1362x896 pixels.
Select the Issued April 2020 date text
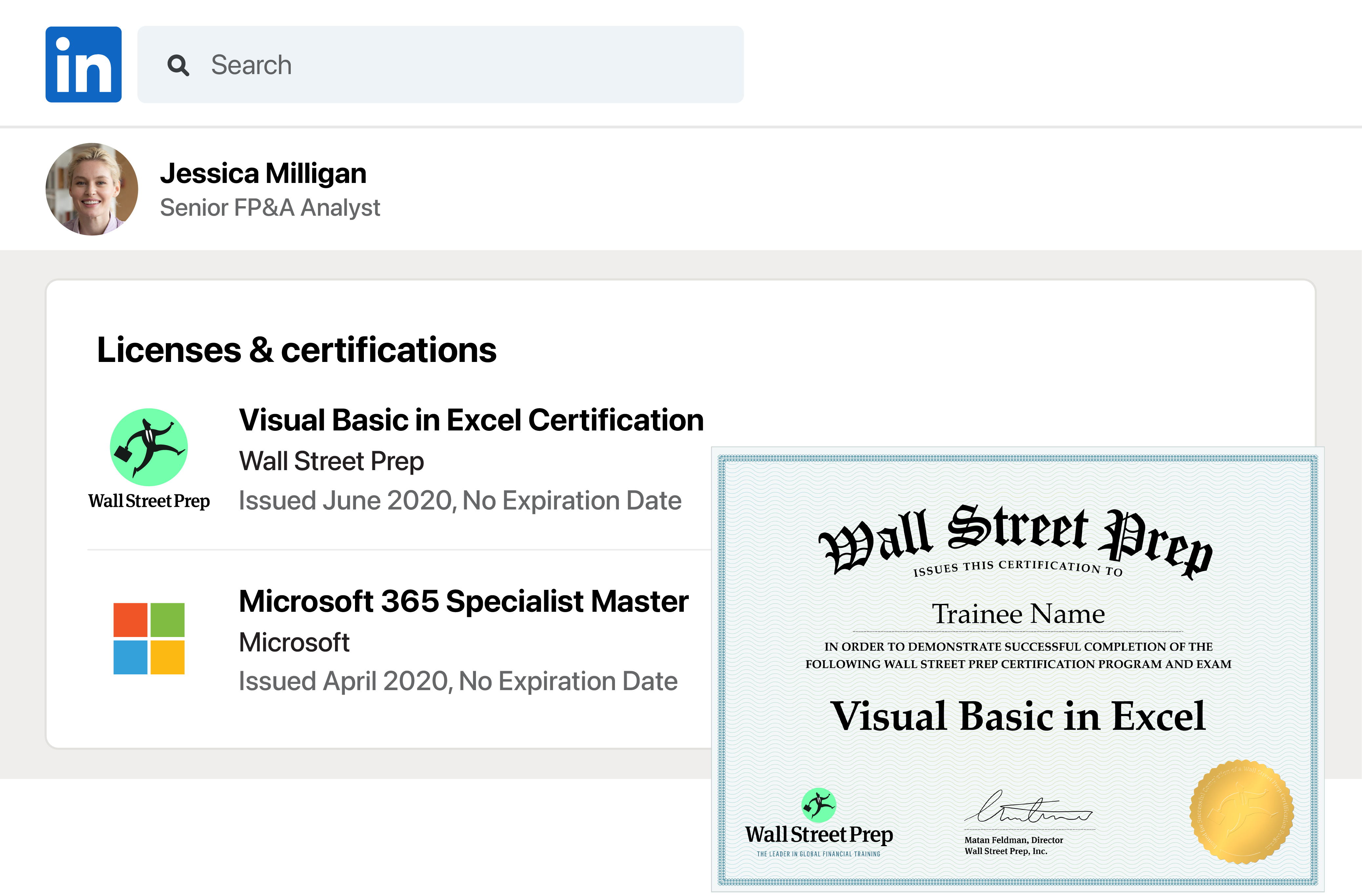click(458, 682)
